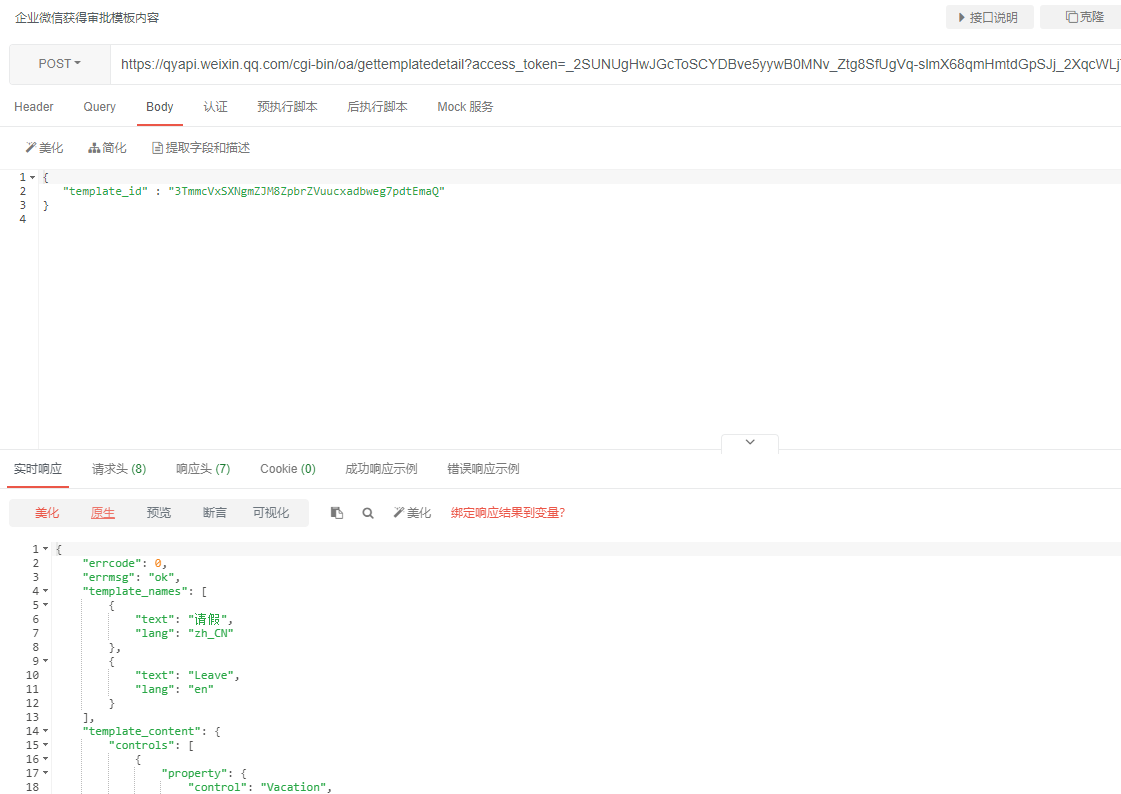Select 可视化 visualization view
Screen dimensions: 1121x794
click(271, 512)
